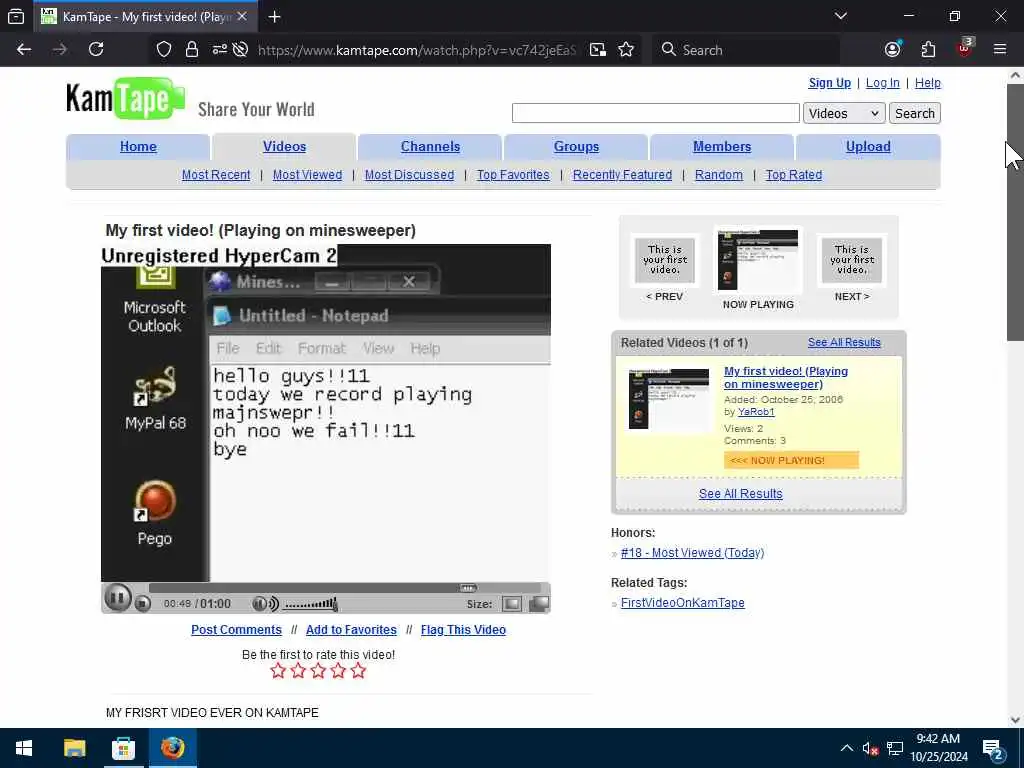The width and height of the screenshot is (1024, 768).
Task: Open the Firefox account icon
Action: [x=893, y=50]
